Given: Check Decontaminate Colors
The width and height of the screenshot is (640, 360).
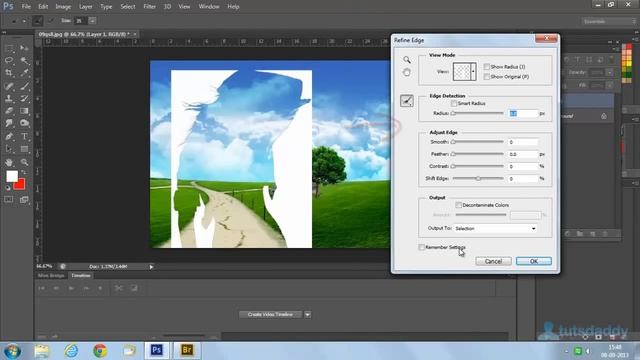Looking at the screenshot, I should 458,205.
